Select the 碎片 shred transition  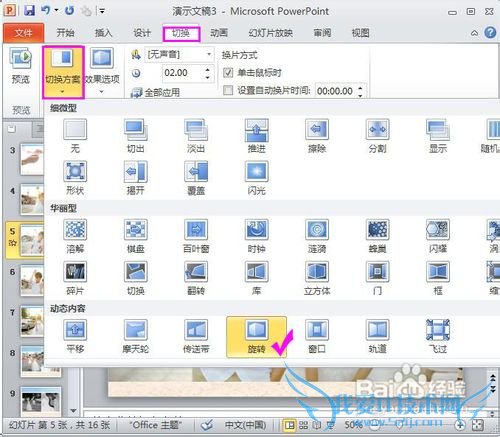click(75, 279)
